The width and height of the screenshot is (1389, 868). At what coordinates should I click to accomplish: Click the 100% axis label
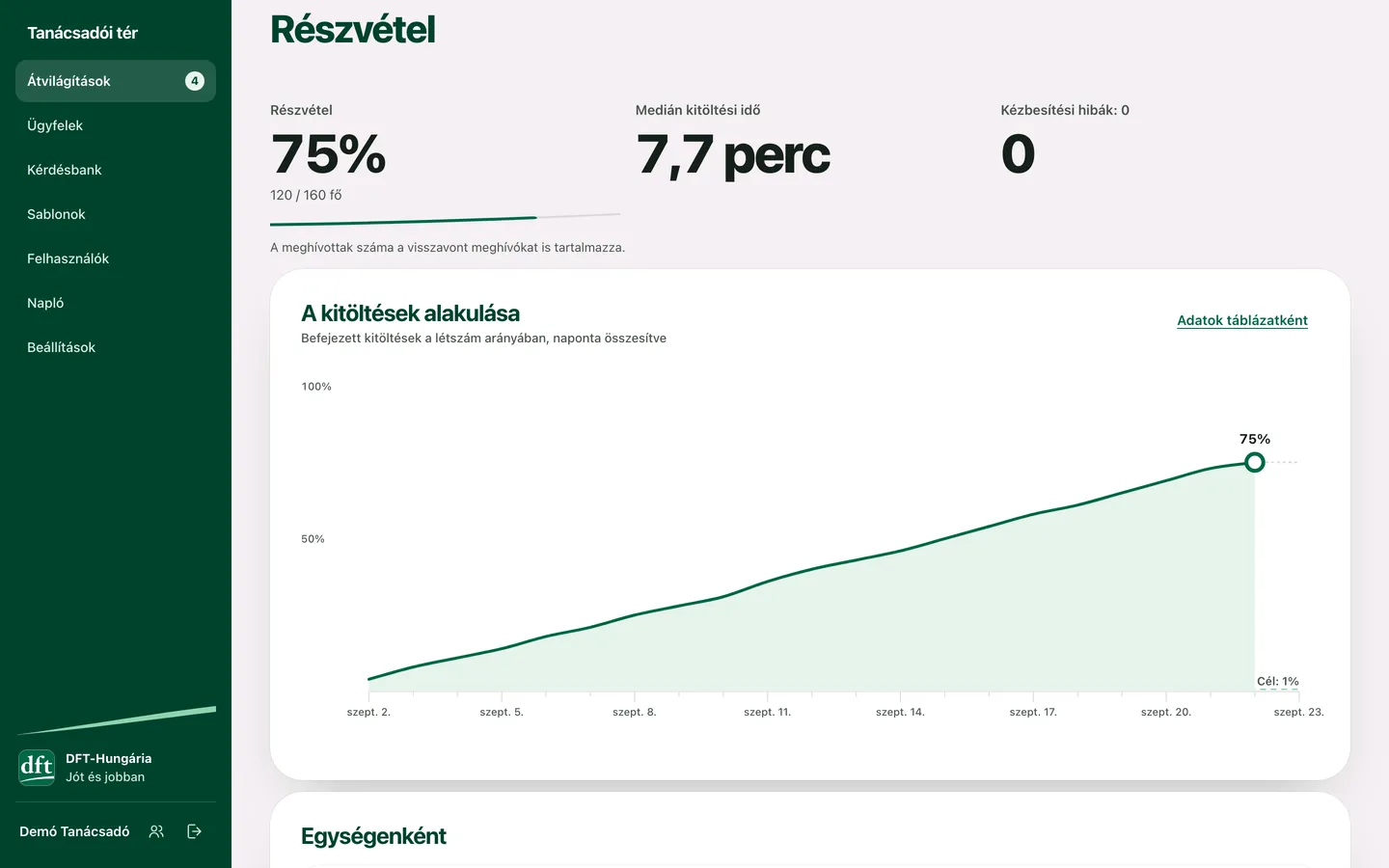pos(316,387)
